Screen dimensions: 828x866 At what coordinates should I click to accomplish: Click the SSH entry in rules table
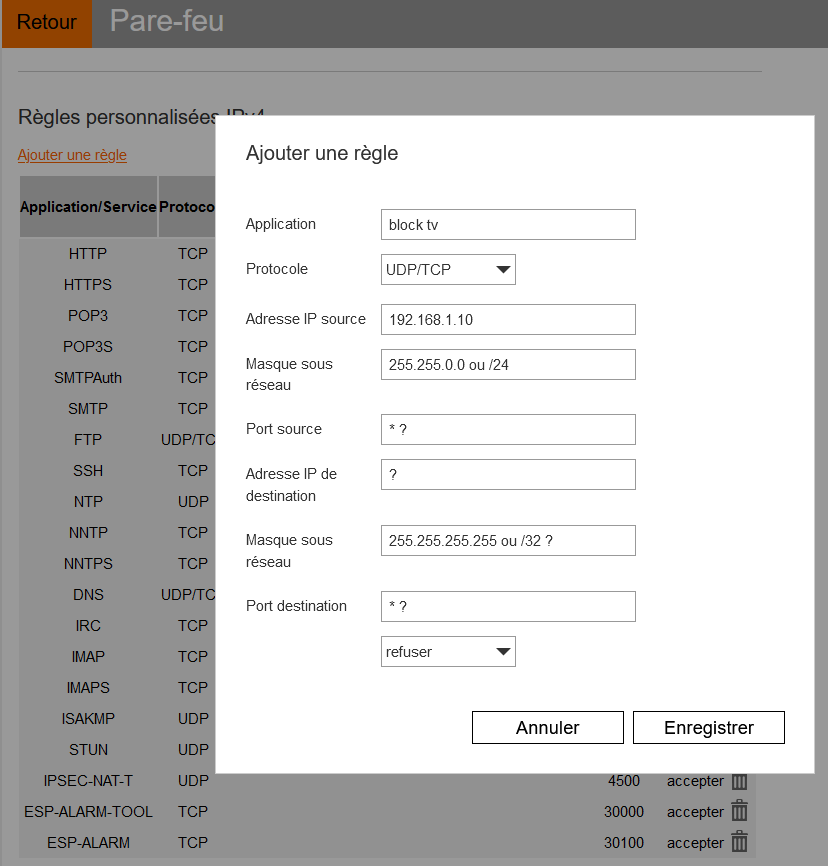[88, 471]
